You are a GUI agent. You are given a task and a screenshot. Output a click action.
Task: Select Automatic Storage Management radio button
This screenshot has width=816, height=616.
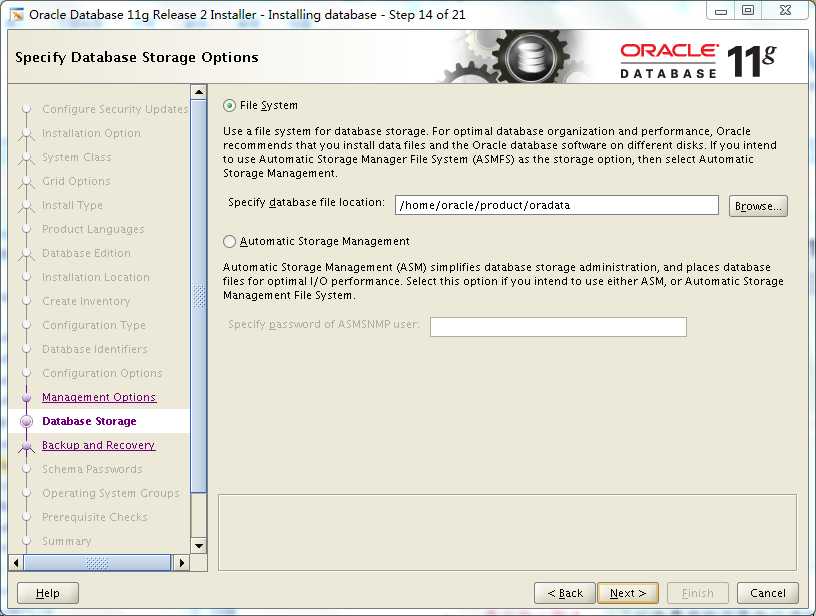(229, 241)
